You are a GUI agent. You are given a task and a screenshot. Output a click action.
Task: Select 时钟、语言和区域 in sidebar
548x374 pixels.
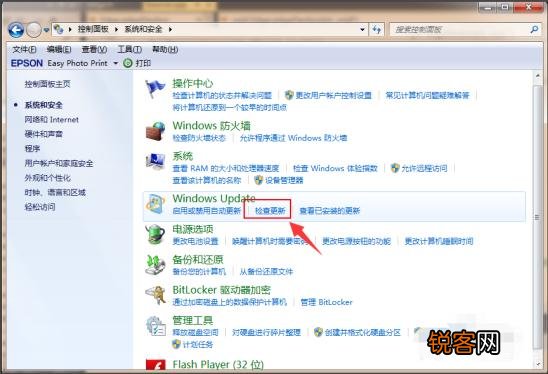coord(55,192)
